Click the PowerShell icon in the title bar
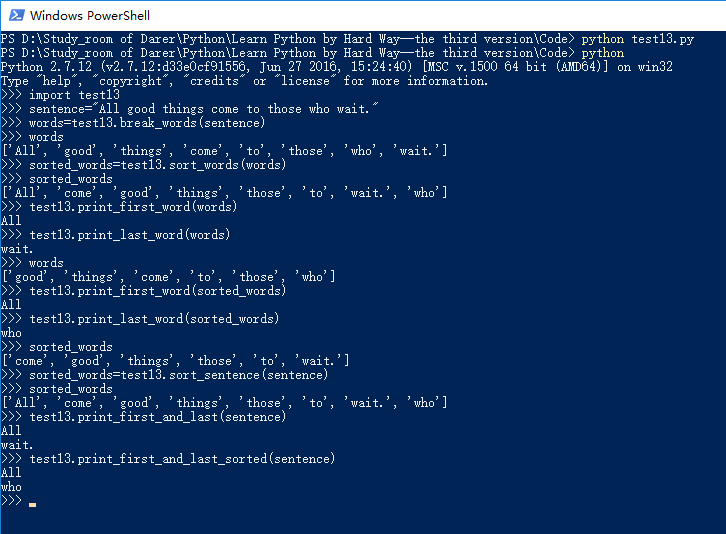This screenshot has width=726, height=534. (14, 15)
